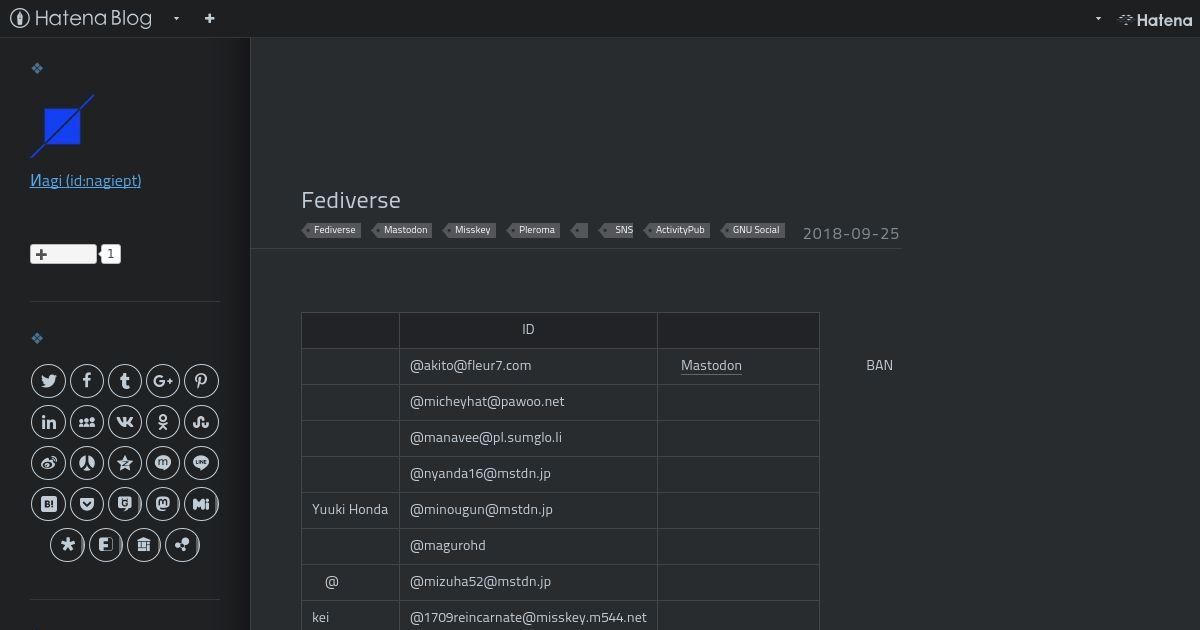Expand dropdown next to Hatena Blog logo
Screen dimensions: 1200x630
point(176,18)
